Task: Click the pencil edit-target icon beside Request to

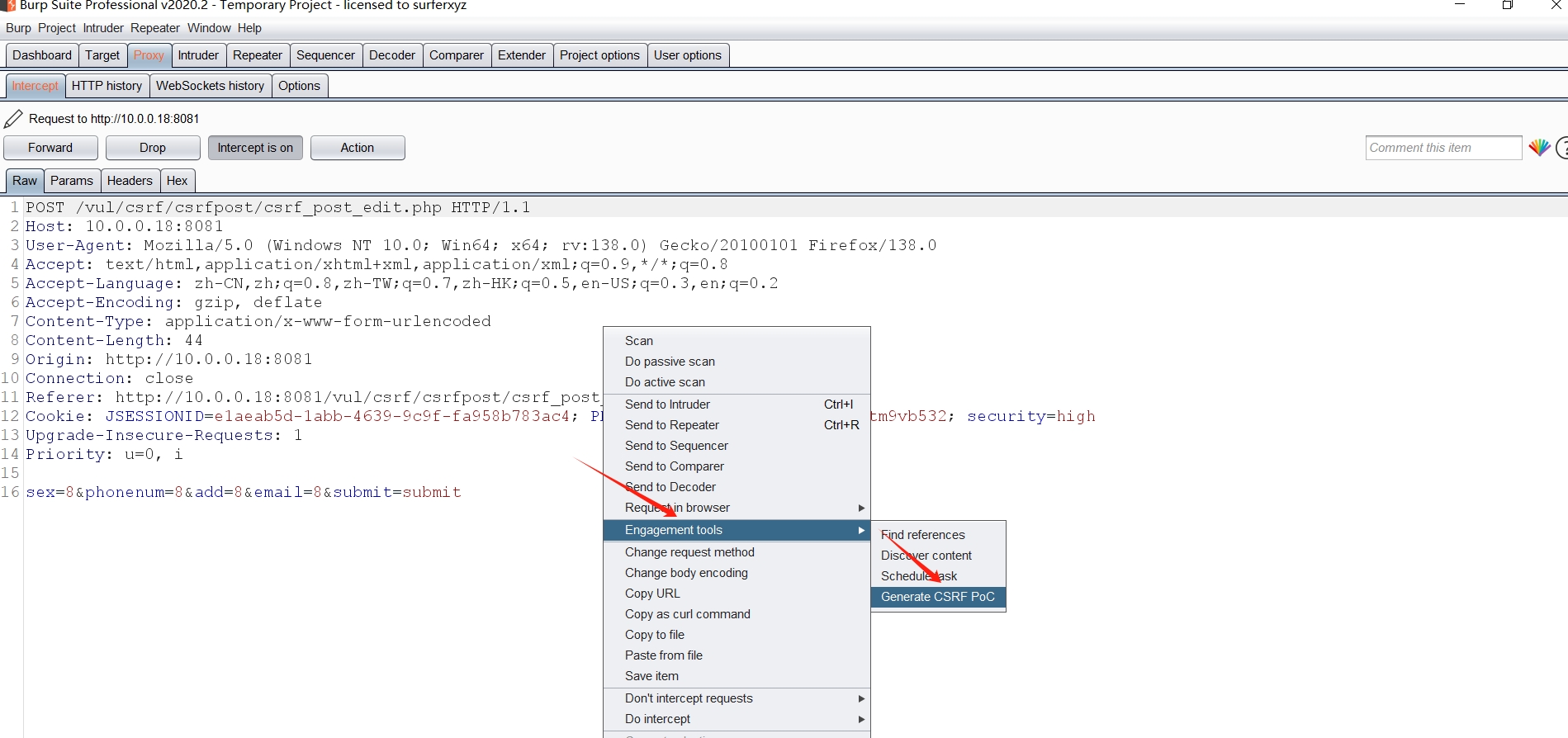Action: coord(13,119)
